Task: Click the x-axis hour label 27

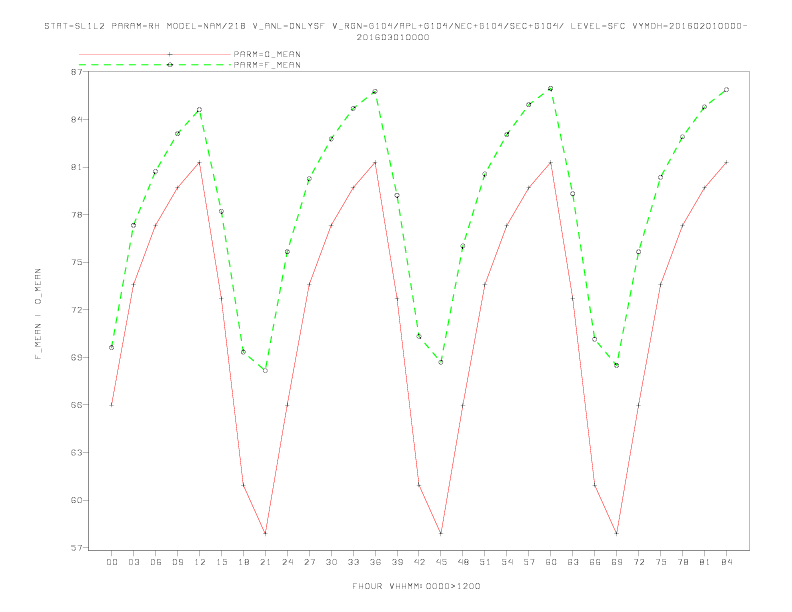Action: (x=309, y=562)
